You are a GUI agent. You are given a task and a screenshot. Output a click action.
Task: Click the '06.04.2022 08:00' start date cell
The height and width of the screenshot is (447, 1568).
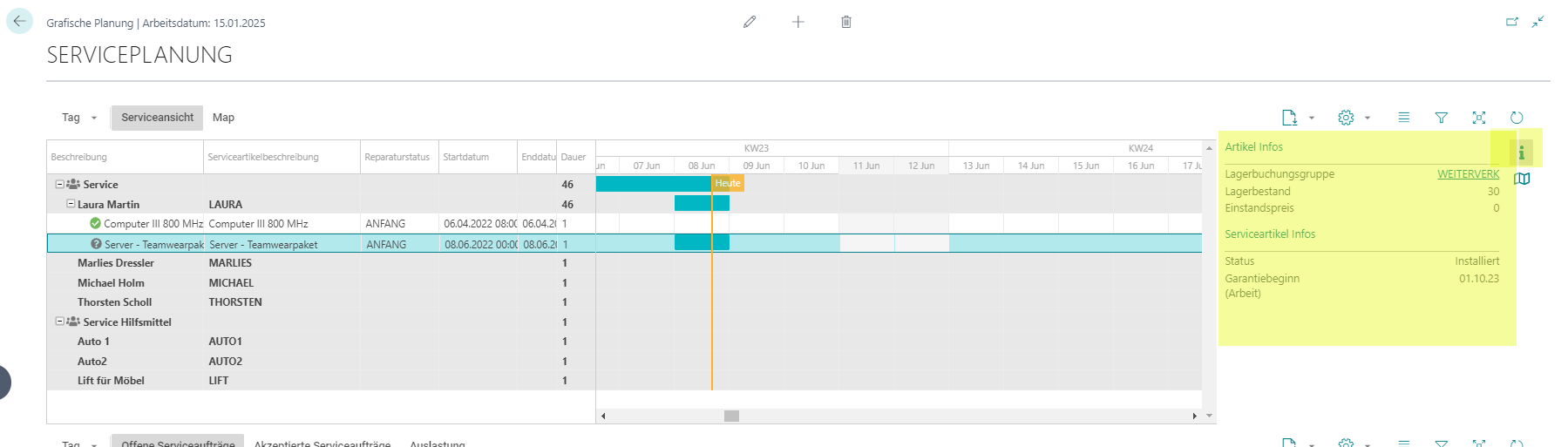pos(480,224)
